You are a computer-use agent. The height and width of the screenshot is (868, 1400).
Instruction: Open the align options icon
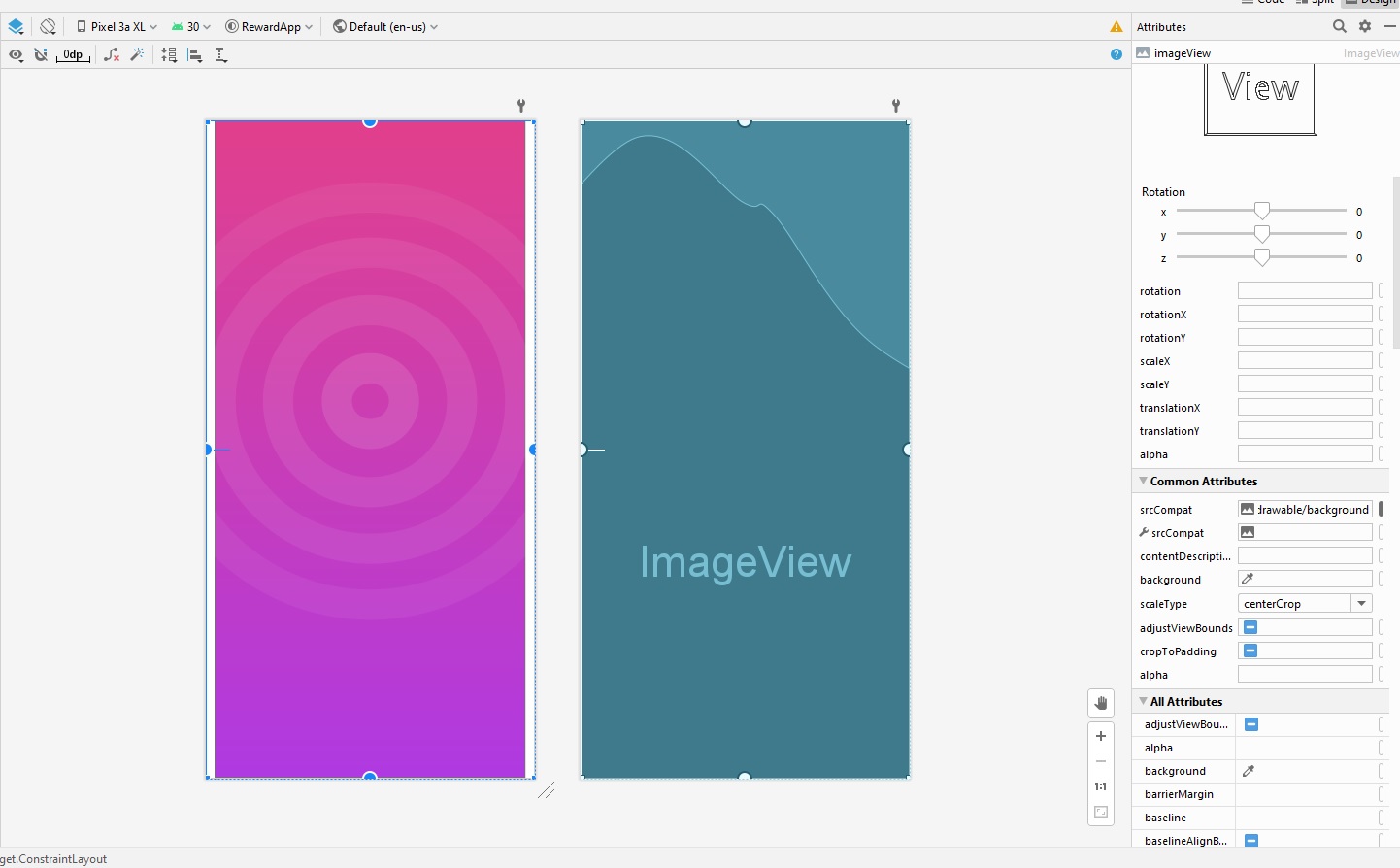point(195,55)
